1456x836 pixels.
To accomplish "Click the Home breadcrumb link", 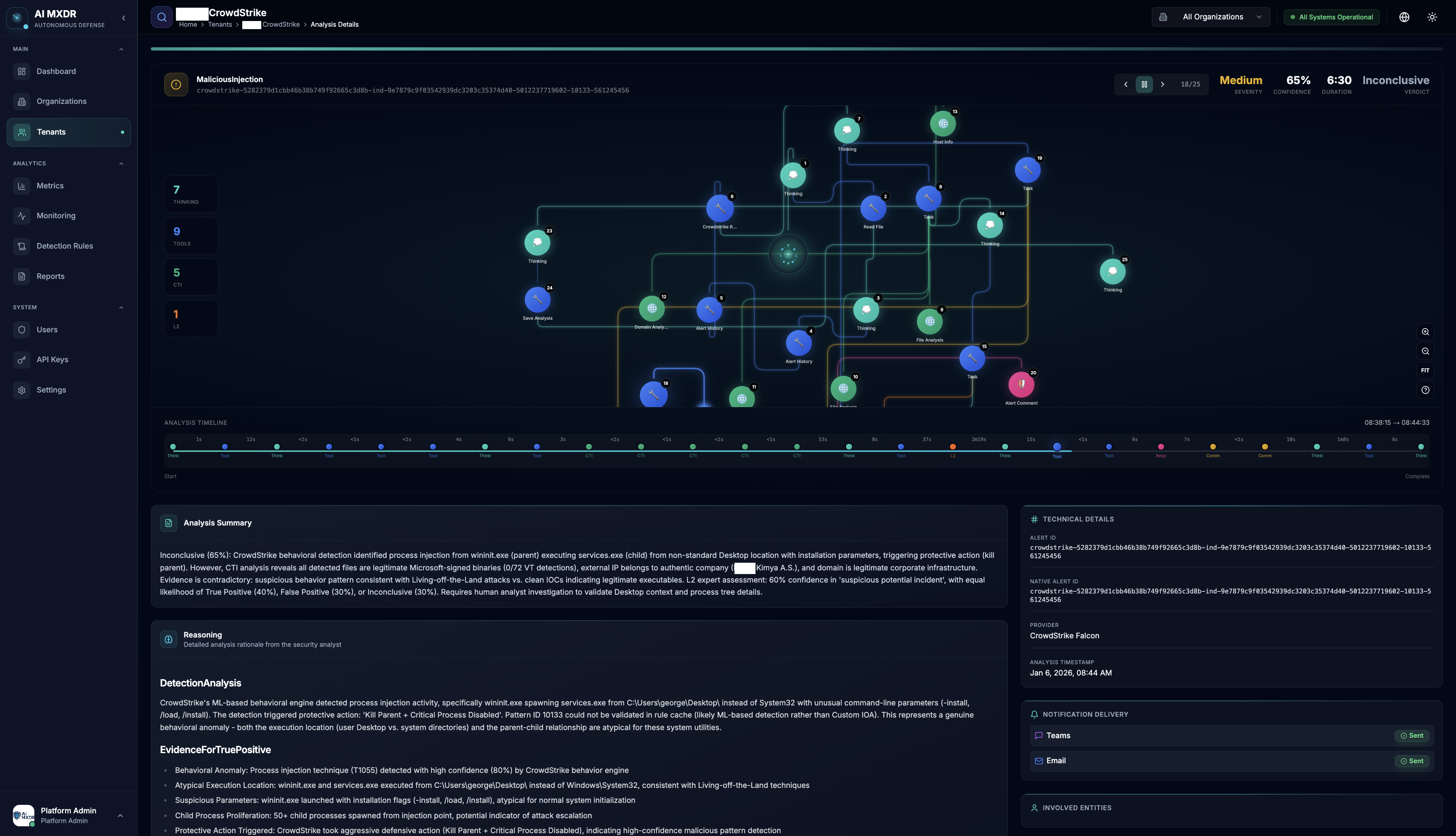I will click(x=188, y=25).
